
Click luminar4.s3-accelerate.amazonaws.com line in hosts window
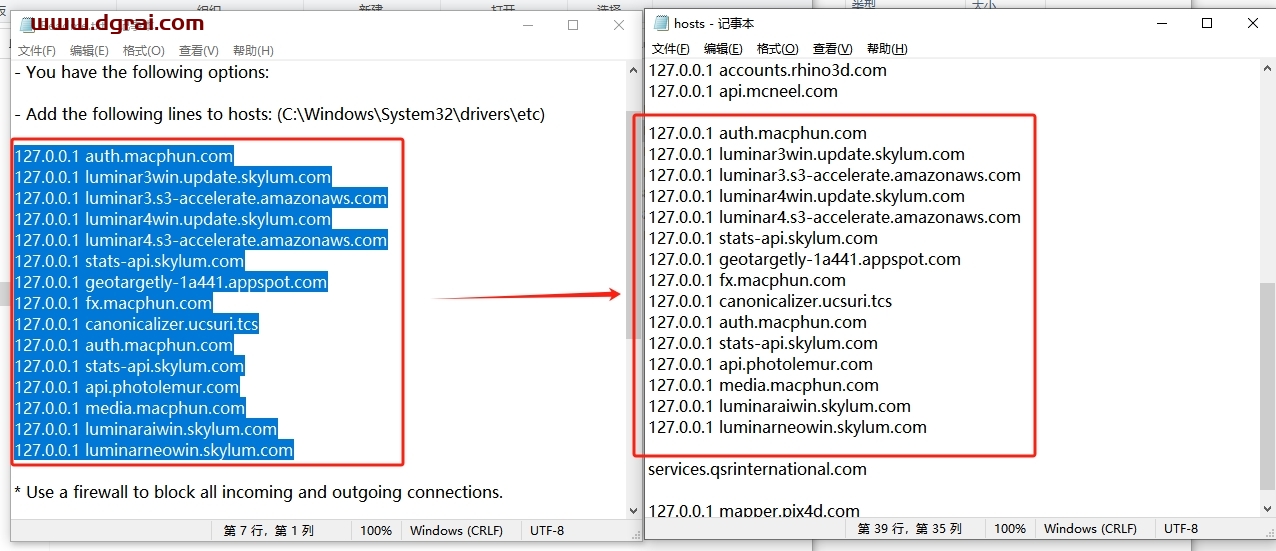pyautogui.click(x=835, y=217)
